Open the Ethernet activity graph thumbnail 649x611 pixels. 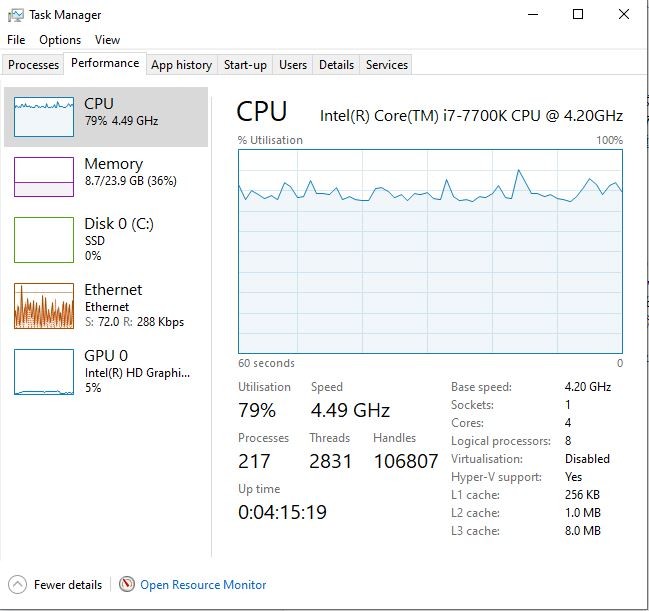(44, 306)
